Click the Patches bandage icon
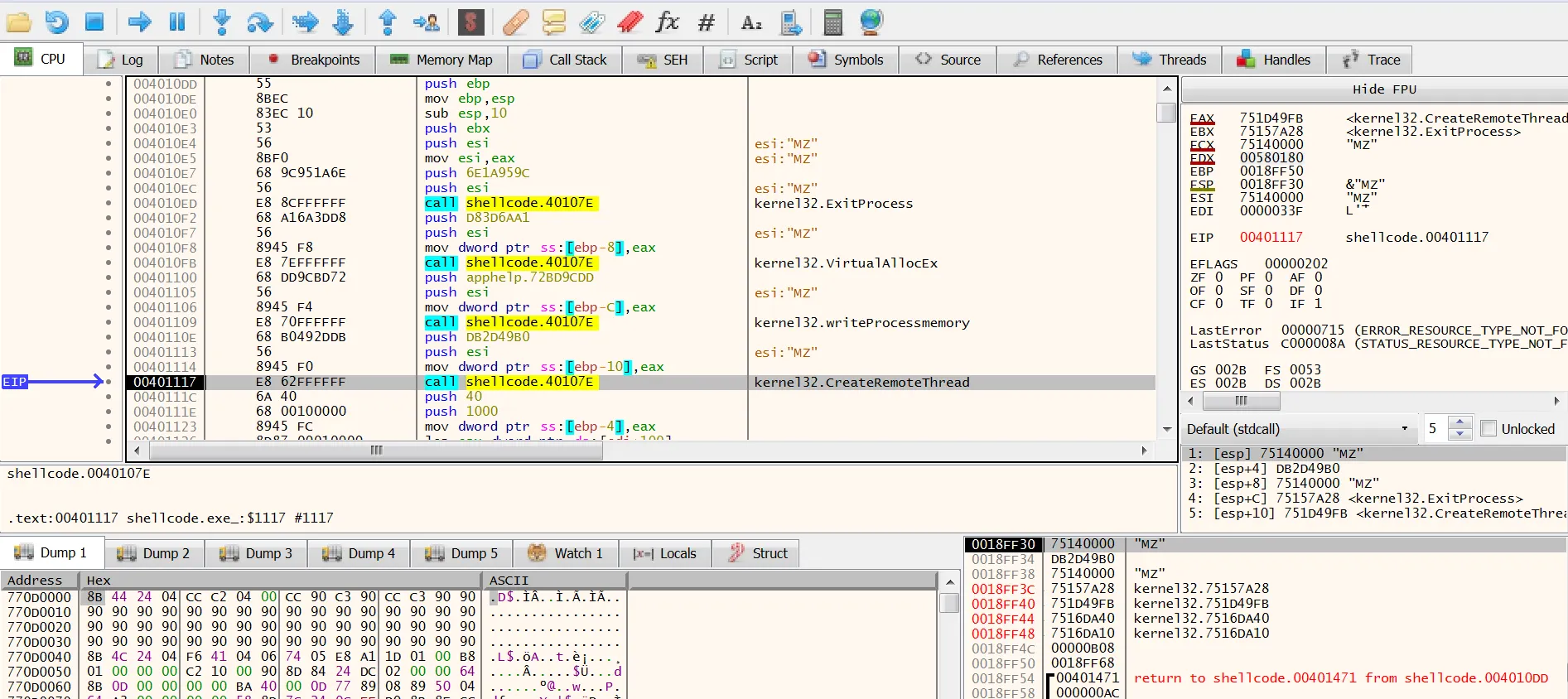 515,22
